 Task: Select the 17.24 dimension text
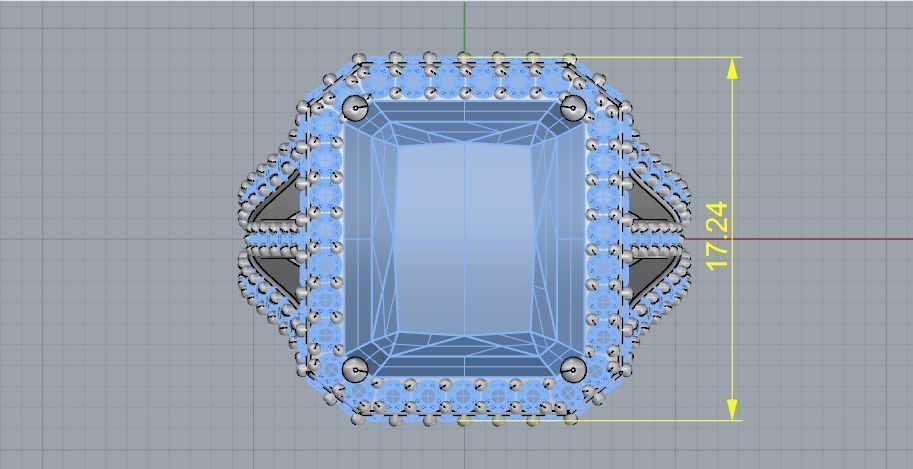pyautogui.click(x=717, y=235)
